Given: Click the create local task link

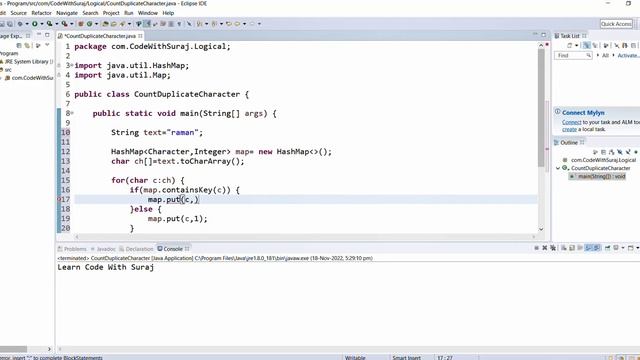Looking at the screenshot, I should (569, 129).
